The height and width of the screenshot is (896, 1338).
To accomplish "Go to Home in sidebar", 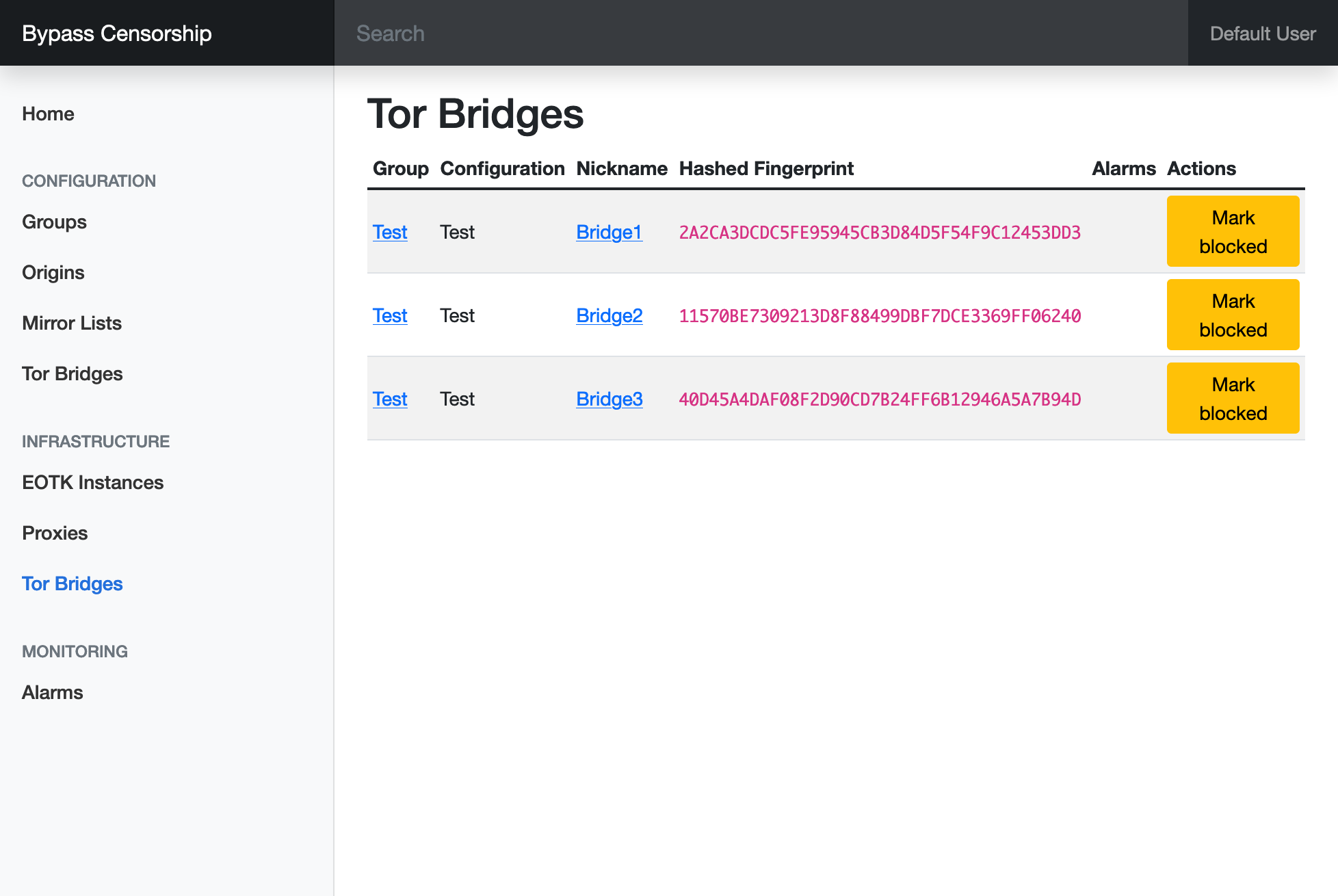I will coord(48,114).
